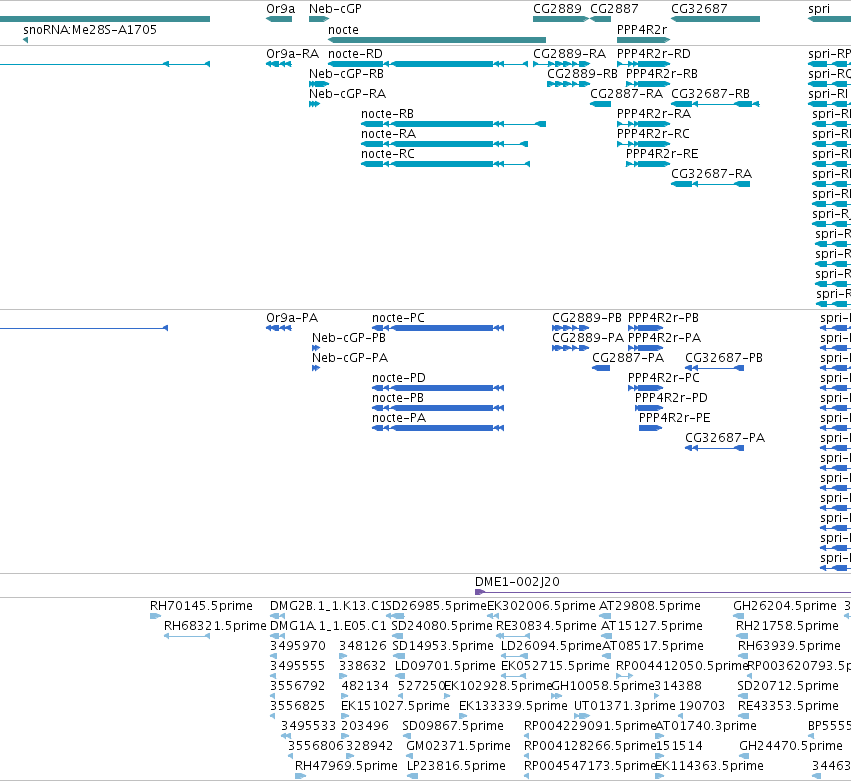Select the nocte-RD transcript
The width and height of the screenshot is (851, 781).
pyautogui.click(x=428, y=64)
